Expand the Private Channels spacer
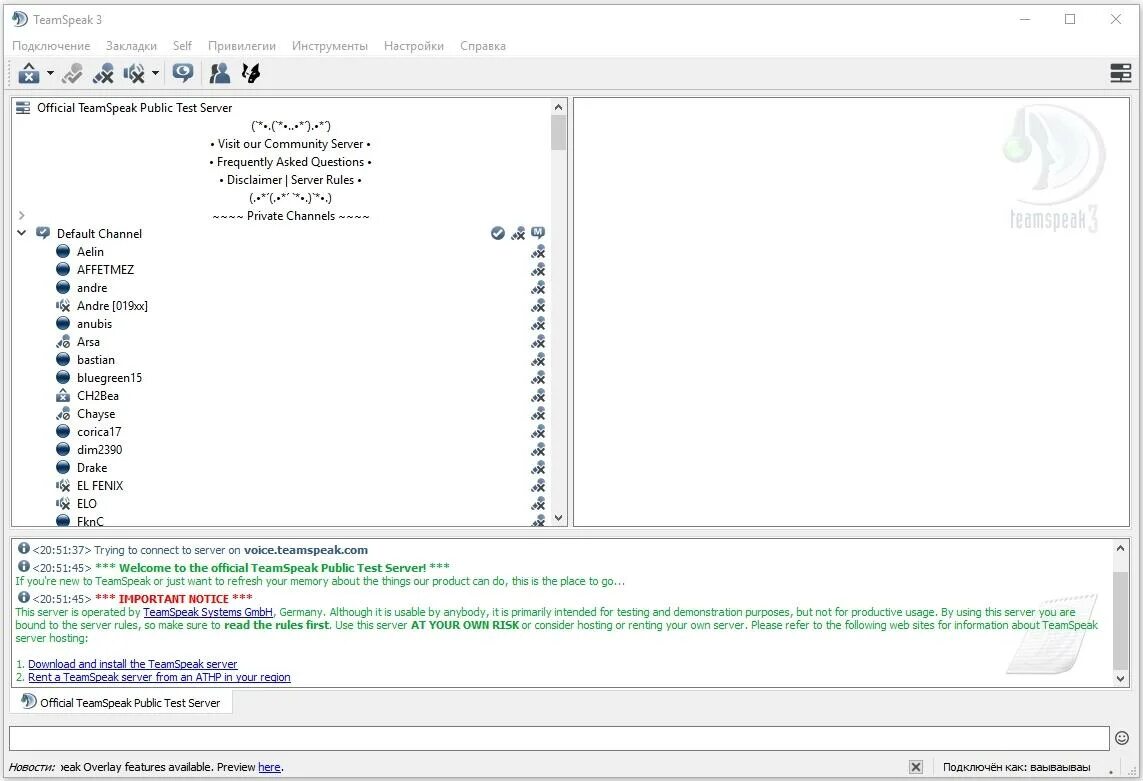 (x=22, y=215)
